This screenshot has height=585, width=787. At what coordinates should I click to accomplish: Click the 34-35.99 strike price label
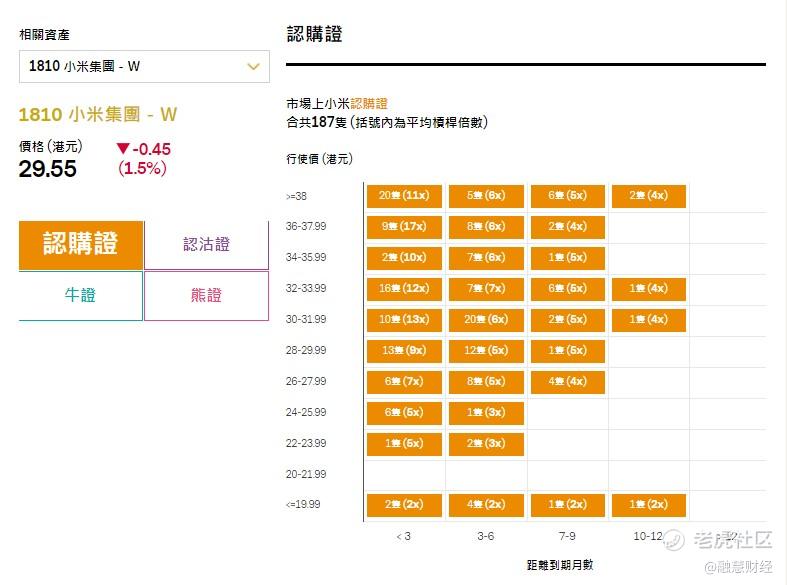(306, 257)
